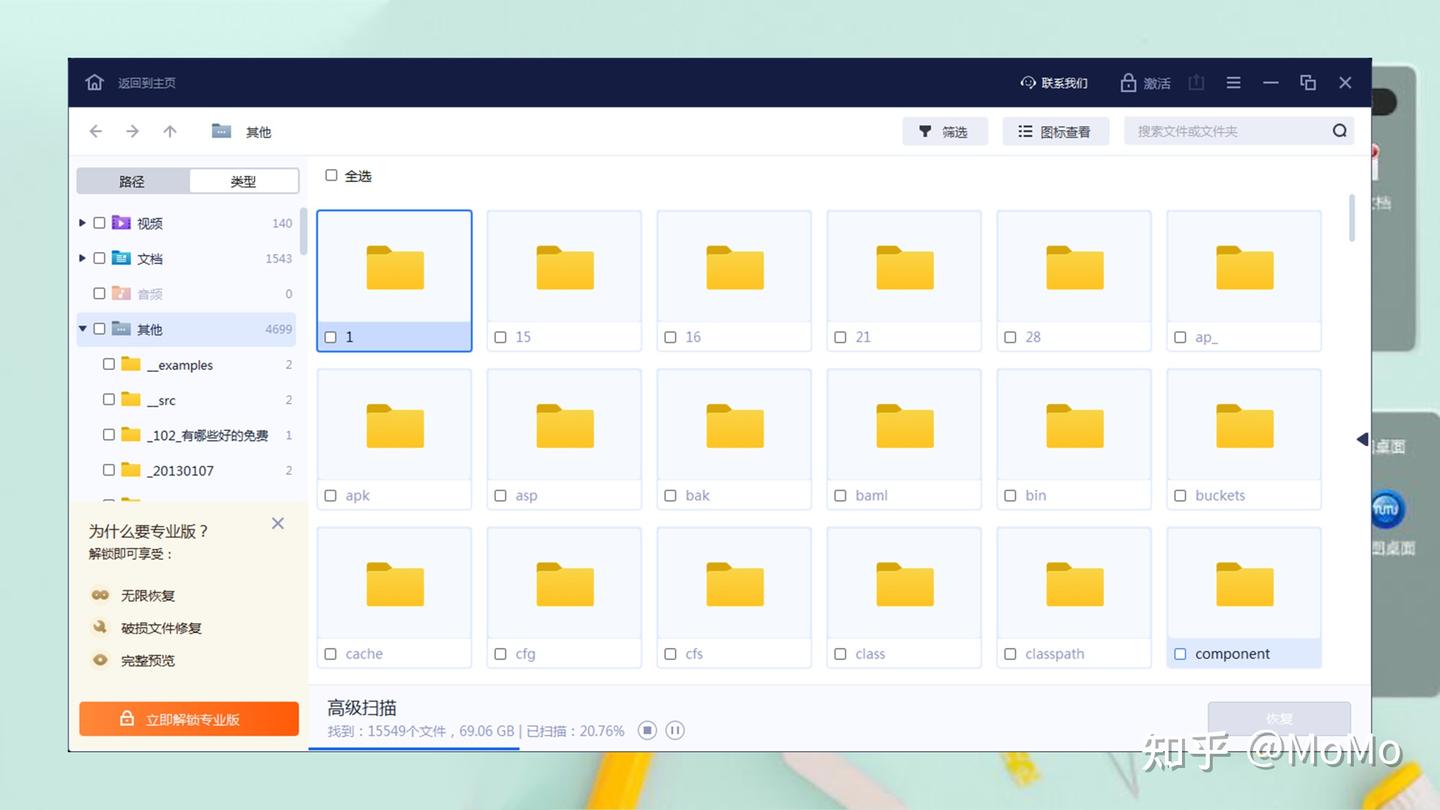
Task: Check the __src folder checkbox
Action: pos(109,399)
